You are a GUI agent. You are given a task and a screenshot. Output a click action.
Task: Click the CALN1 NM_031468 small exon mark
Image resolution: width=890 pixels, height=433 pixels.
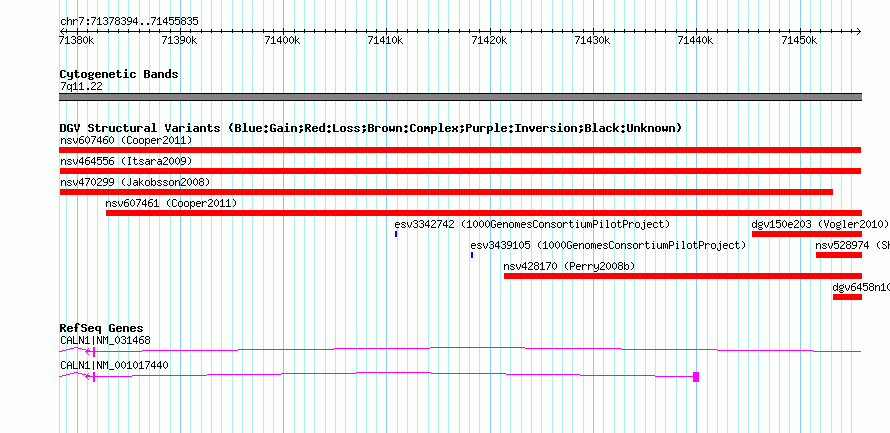click(94, 352)
